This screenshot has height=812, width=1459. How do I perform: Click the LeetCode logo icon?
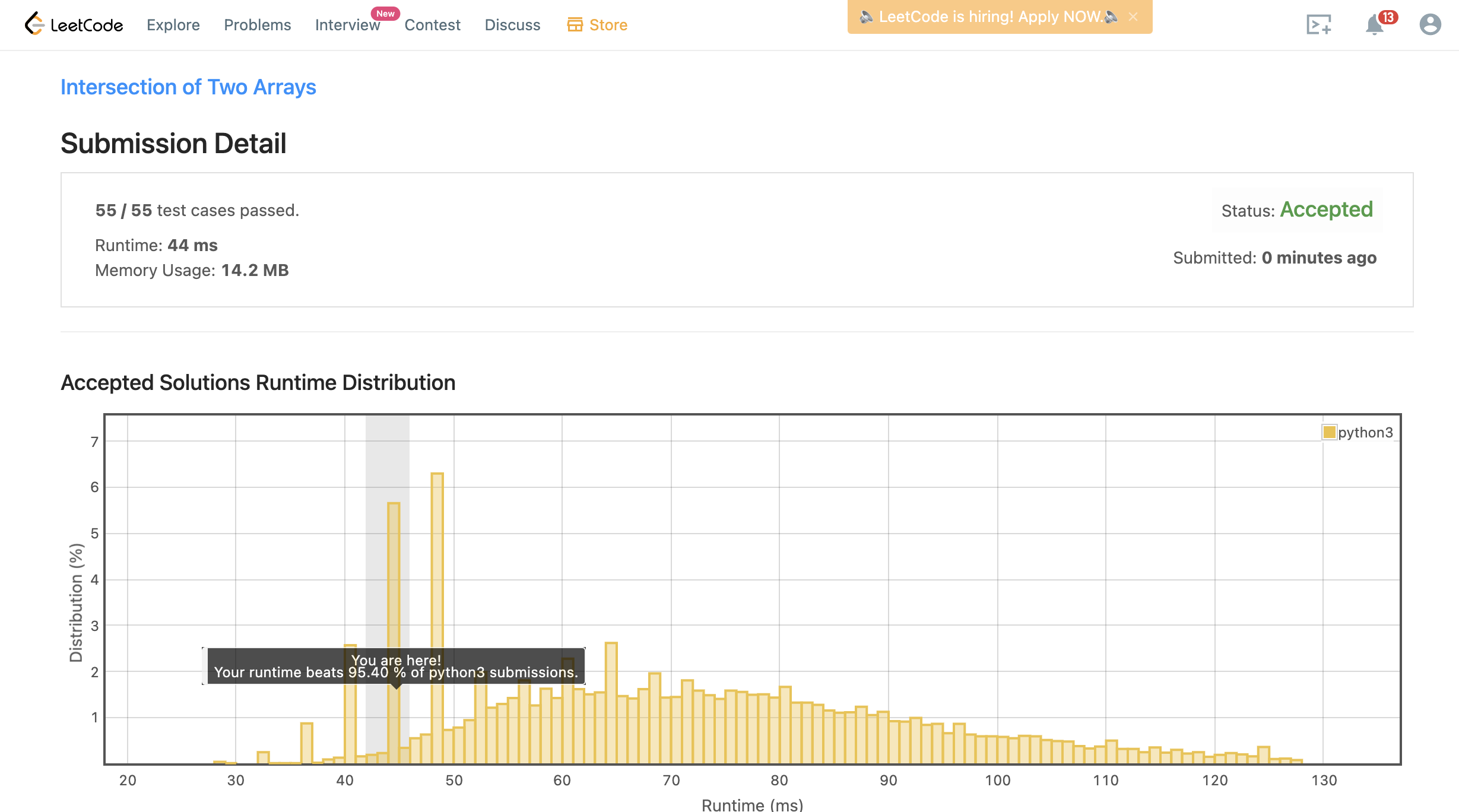point(34,24)
